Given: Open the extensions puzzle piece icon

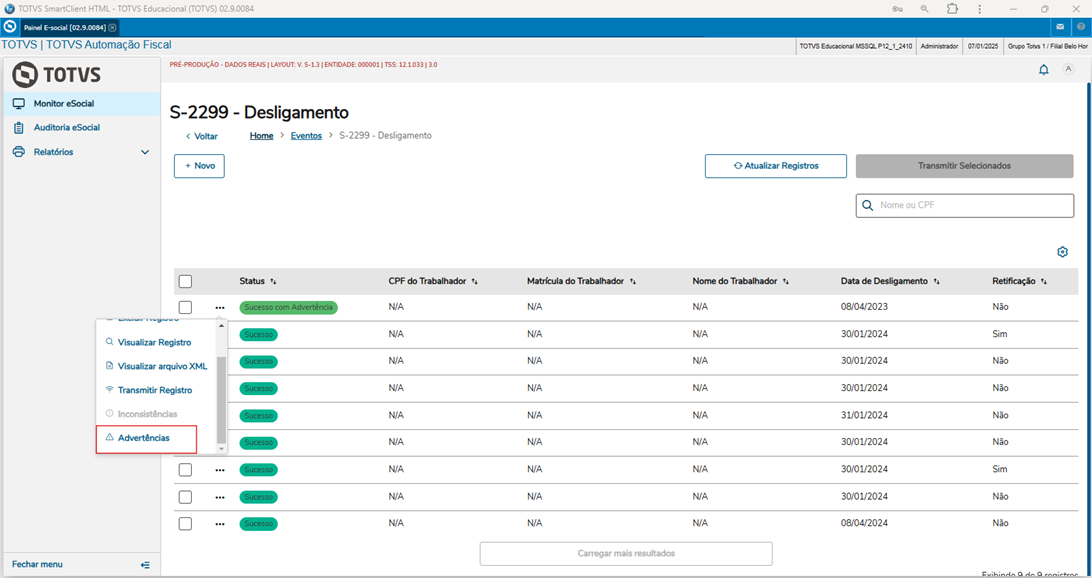Looking at the screenshot, I should [x=952, y=9].
